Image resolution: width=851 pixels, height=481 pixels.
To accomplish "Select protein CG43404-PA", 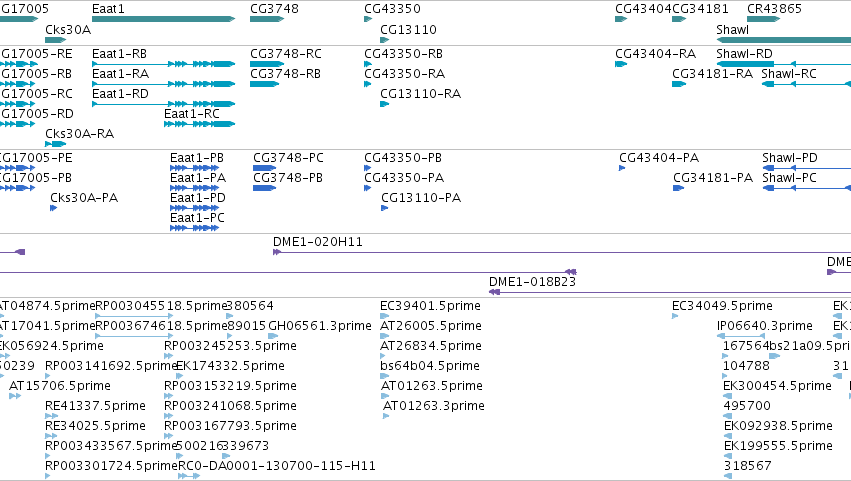I will pyautogui.click(x=659, y=158).
